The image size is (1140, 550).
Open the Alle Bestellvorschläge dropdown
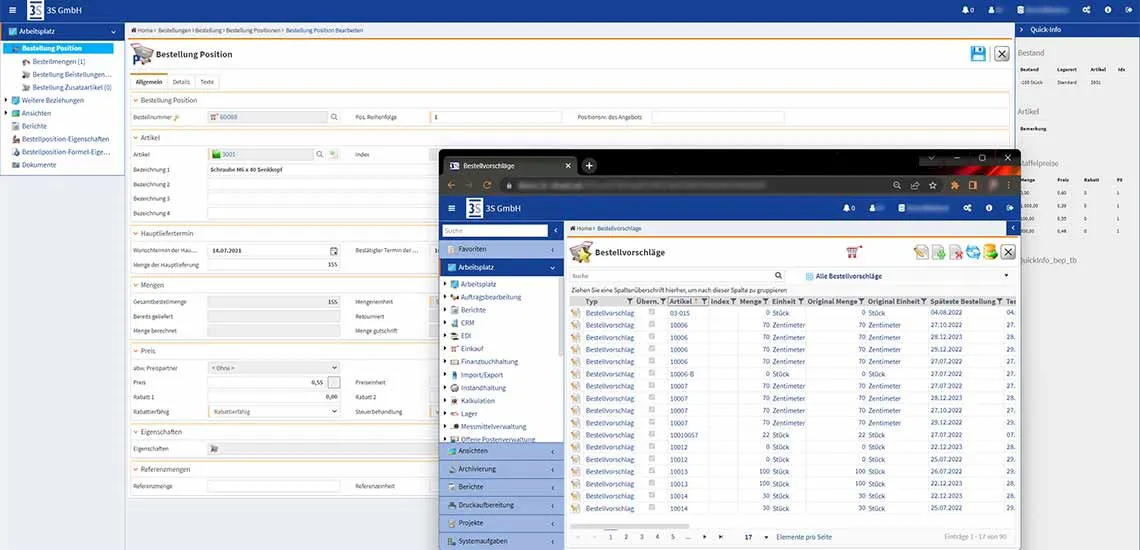coord(1006,276)
